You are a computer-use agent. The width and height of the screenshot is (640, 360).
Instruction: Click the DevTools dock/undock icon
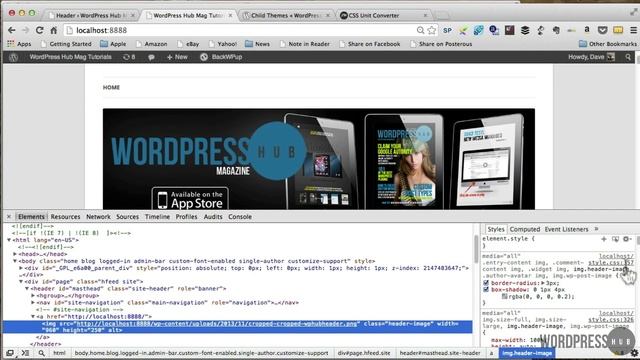(x=10, y=353)
